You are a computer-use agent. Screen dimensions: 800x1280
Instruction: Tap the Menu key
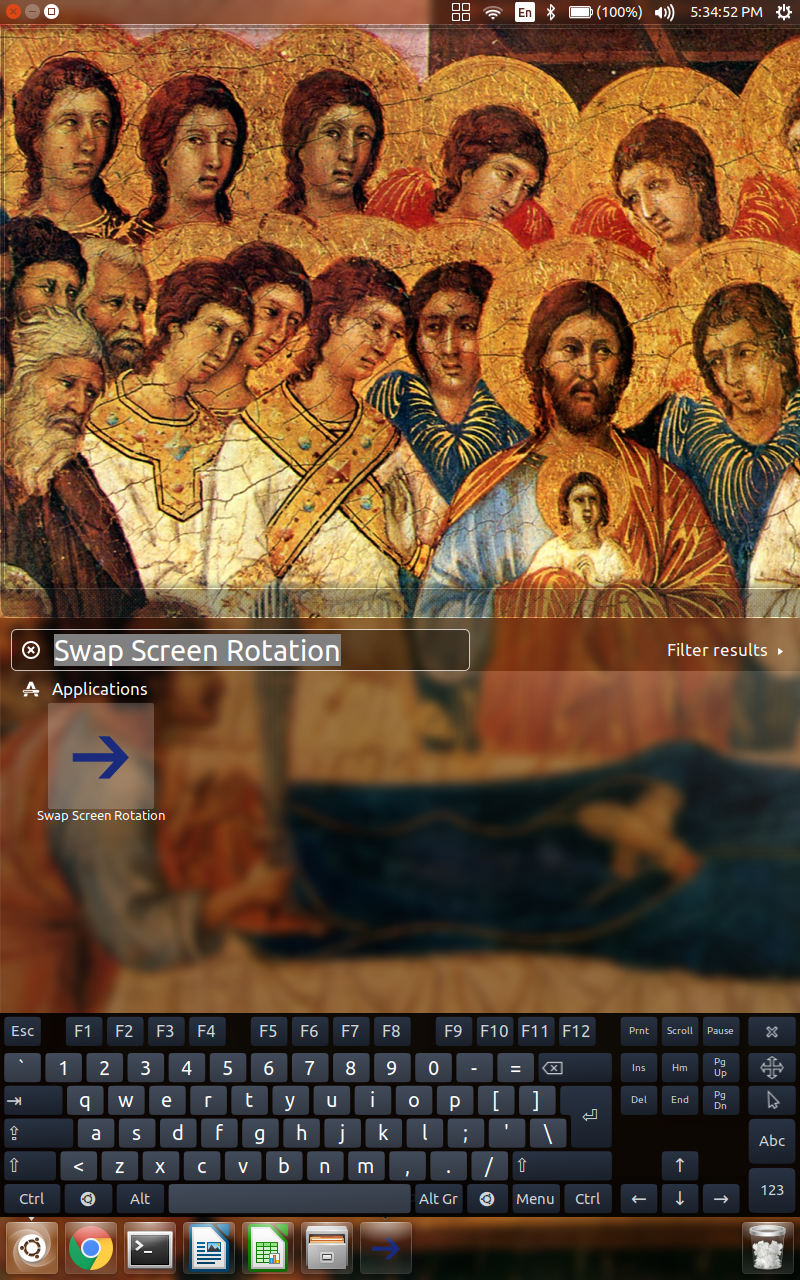(x=536, y=1199)
